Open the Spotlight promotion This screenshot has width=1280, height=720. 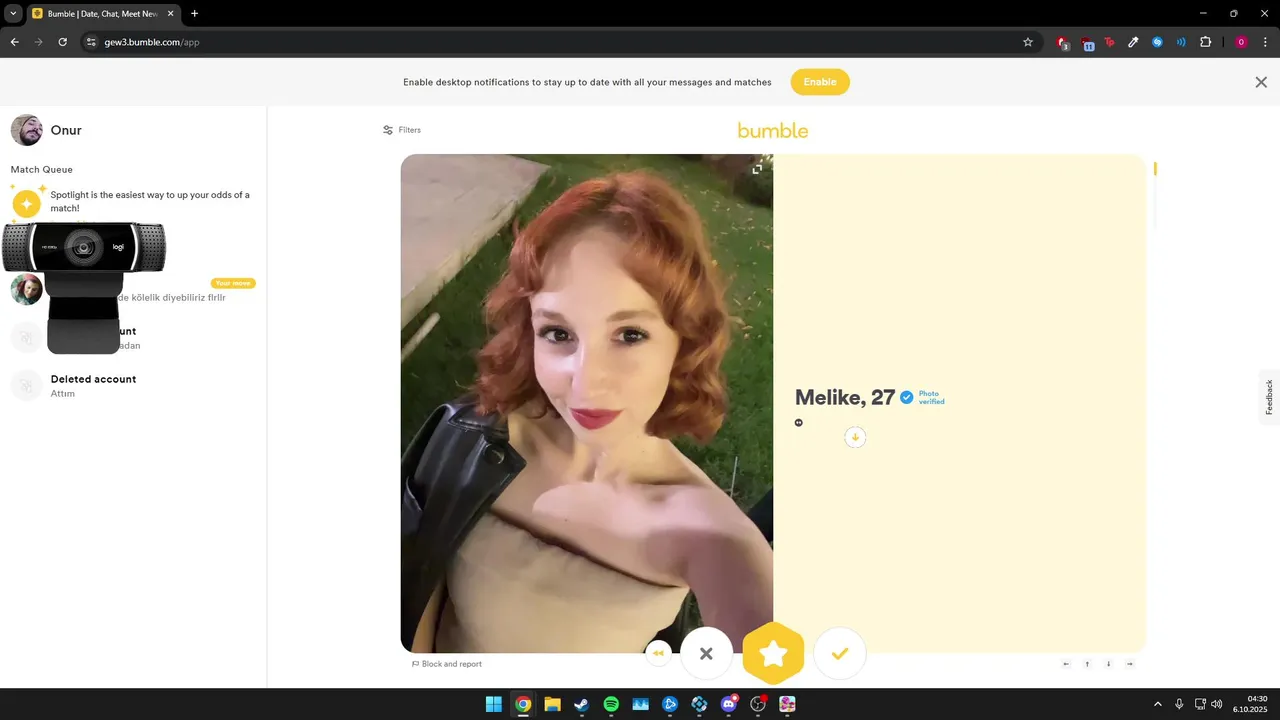(131, 201)
